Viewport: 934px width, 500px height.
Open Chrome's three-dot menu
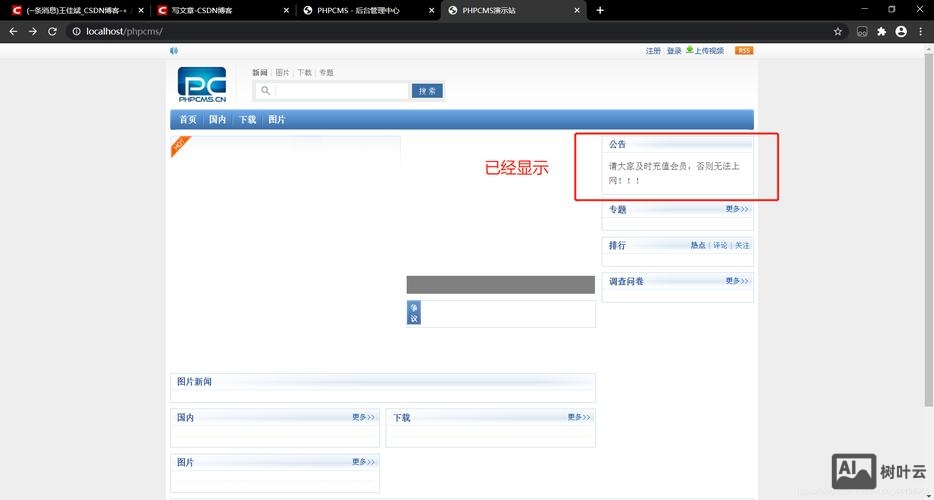[921, 32]
